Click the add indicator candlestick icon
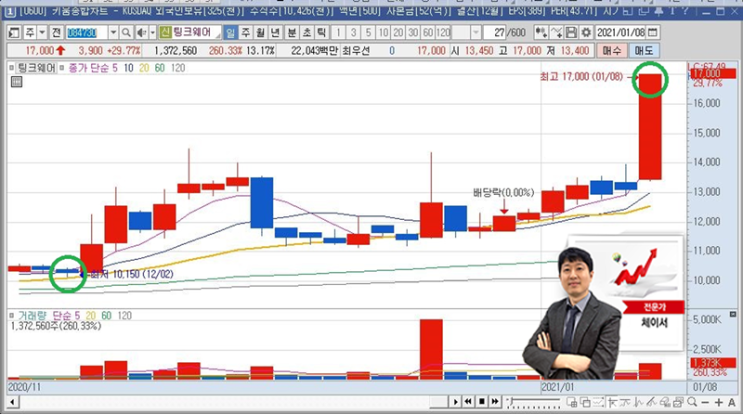 coord(541,33)
